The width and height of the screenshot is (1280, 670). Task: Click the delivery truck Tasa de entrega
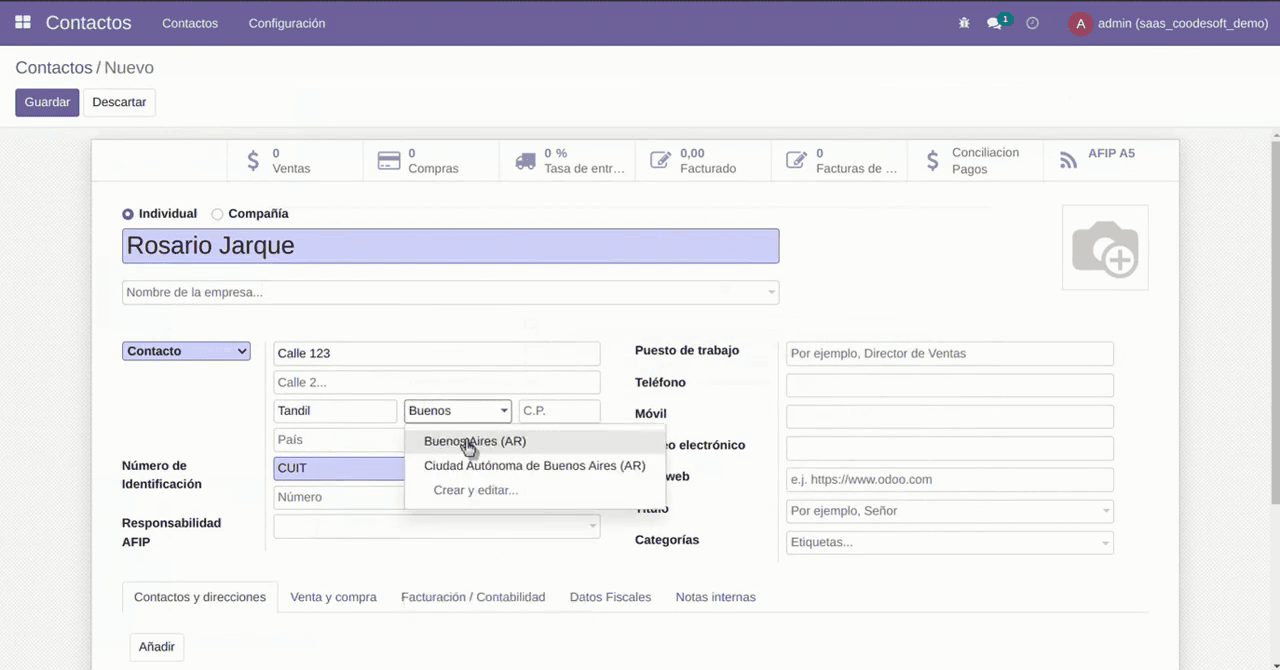point(567,161)
